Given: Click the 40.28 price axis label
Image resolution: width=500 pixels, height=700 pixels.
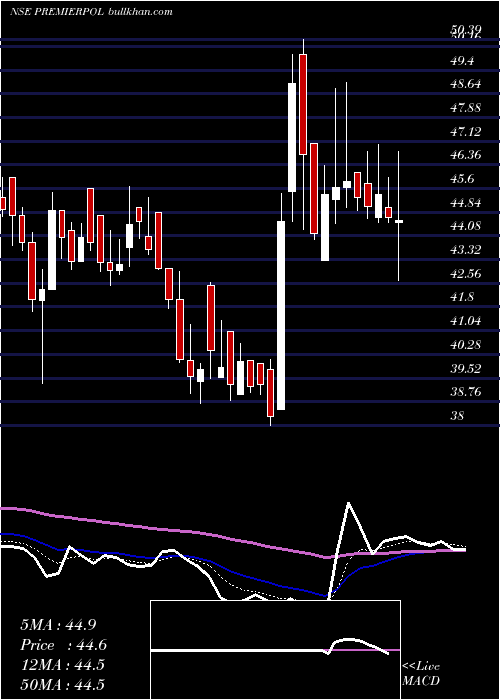Looking at the screenshot, I should click(x=466, y=345).
